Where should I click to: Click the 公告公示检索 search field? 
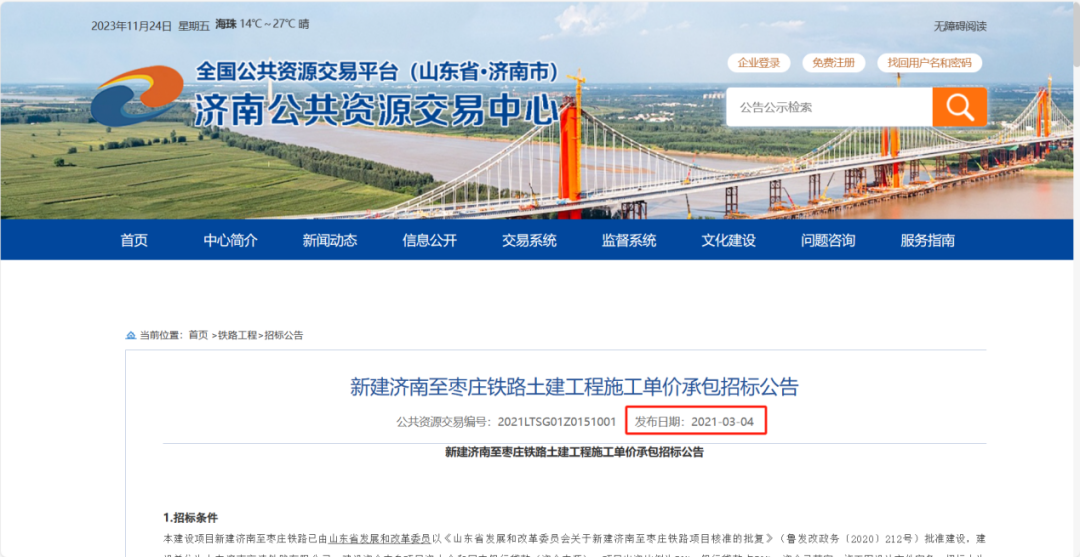(829, 107)
